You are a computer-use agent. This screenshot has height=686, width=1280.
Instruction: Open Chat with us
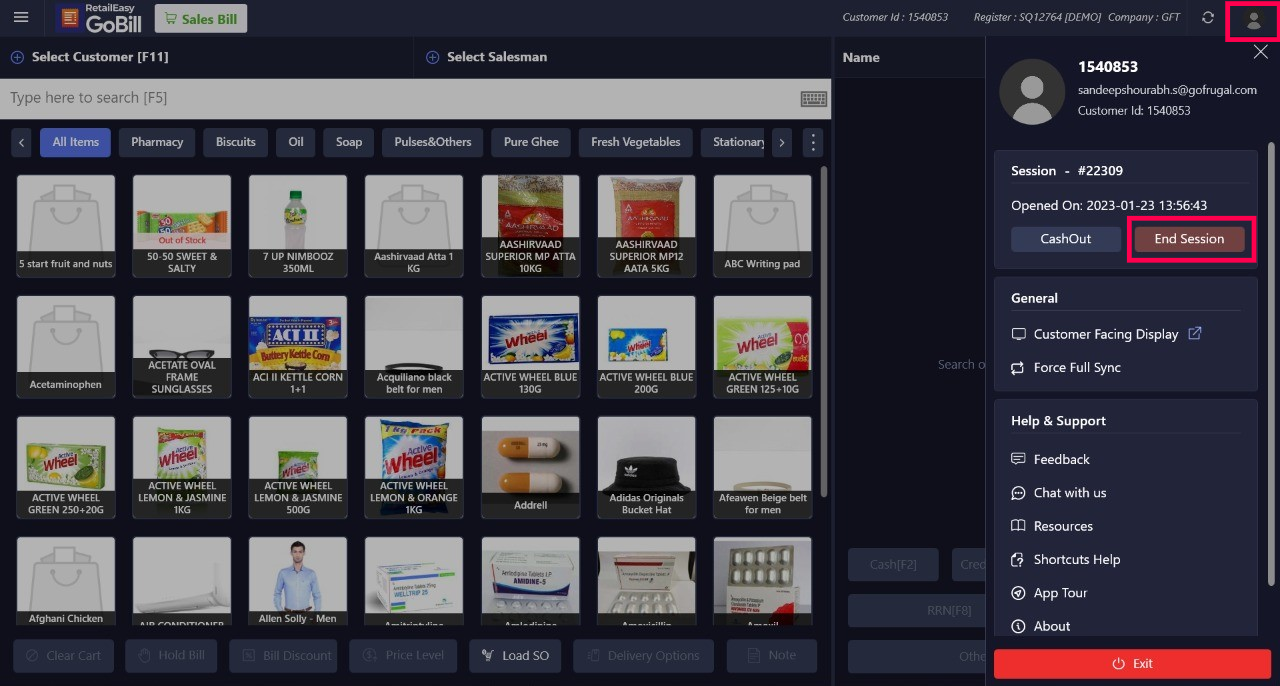pyautogui.click(x=1058, y=493)
